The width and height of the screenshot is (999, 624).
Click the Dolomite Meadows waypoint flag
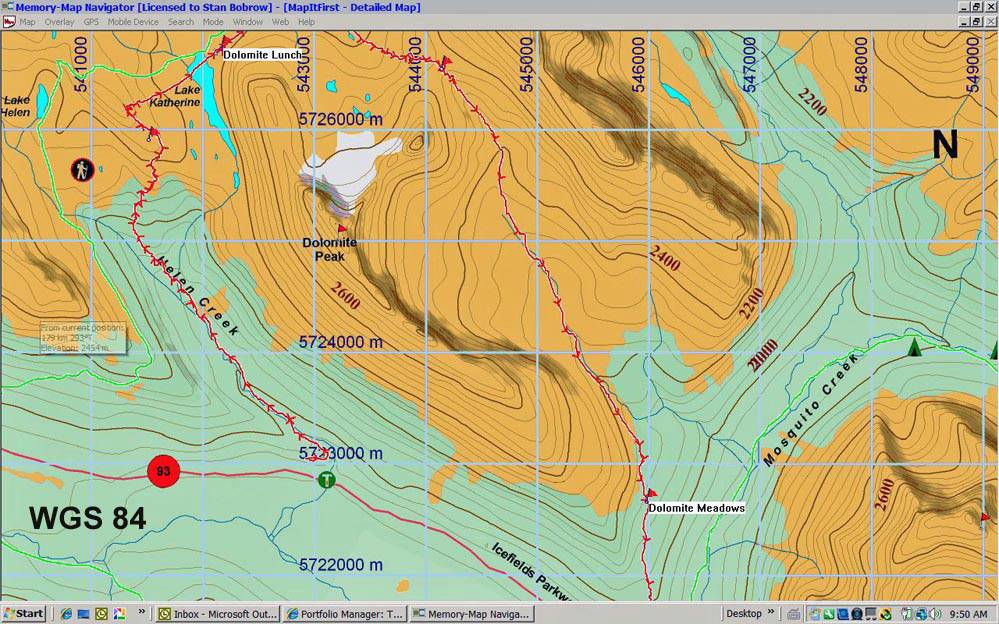point(651,493)
